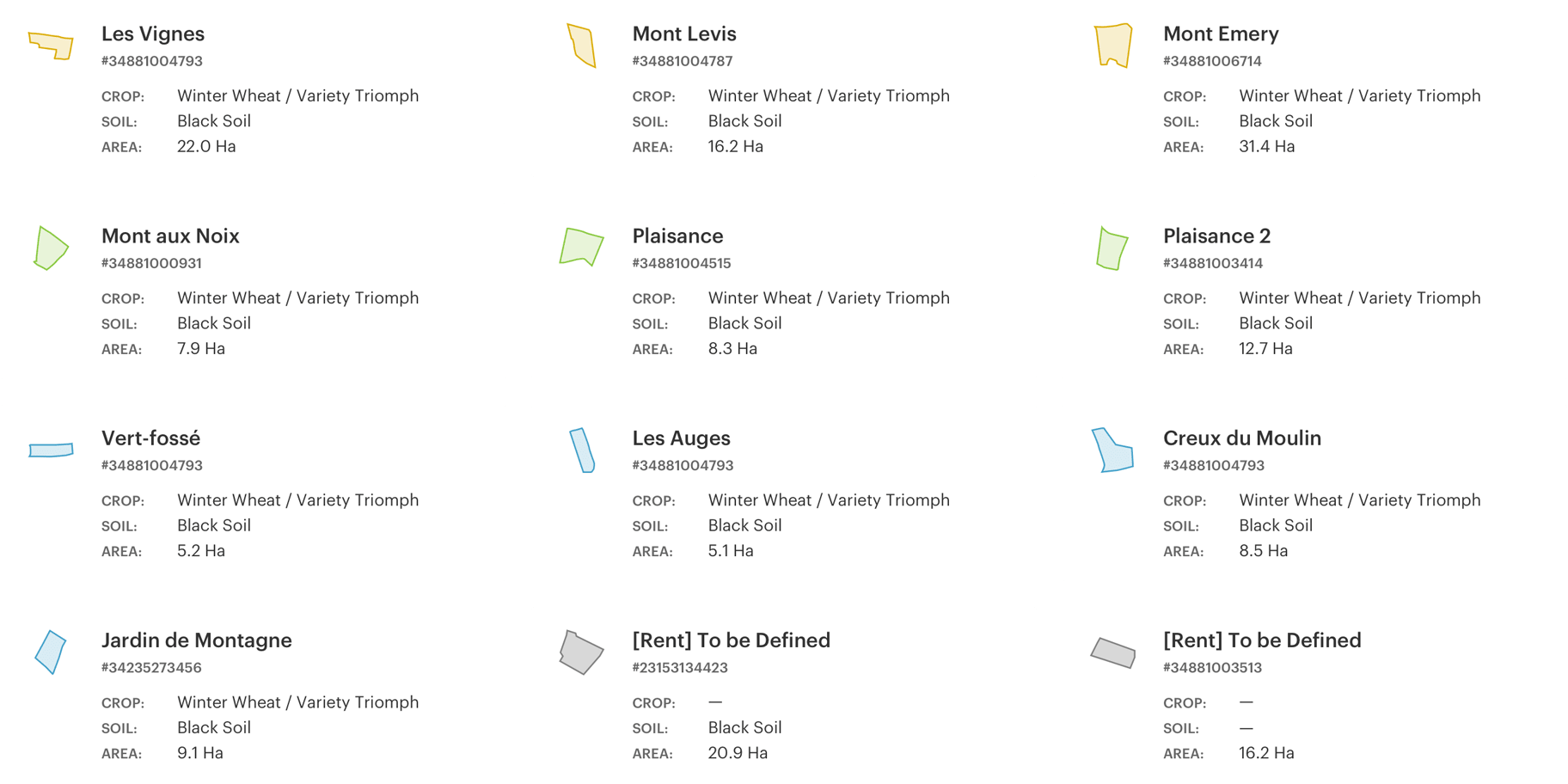1568x784 pixels.
Task: Select the Mont Levis field outline icon
Action: click(582, 46)
